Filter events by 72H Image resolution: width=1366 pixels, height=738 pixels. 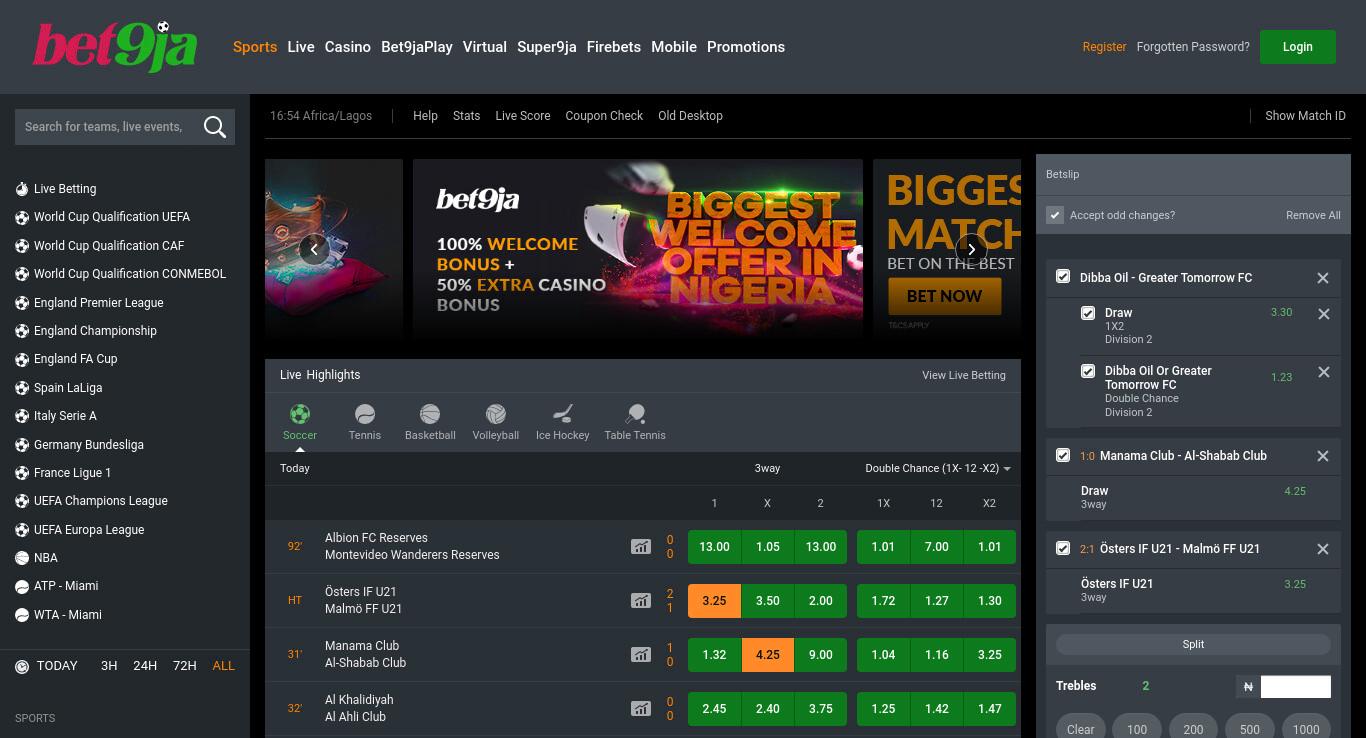point(185,665)
